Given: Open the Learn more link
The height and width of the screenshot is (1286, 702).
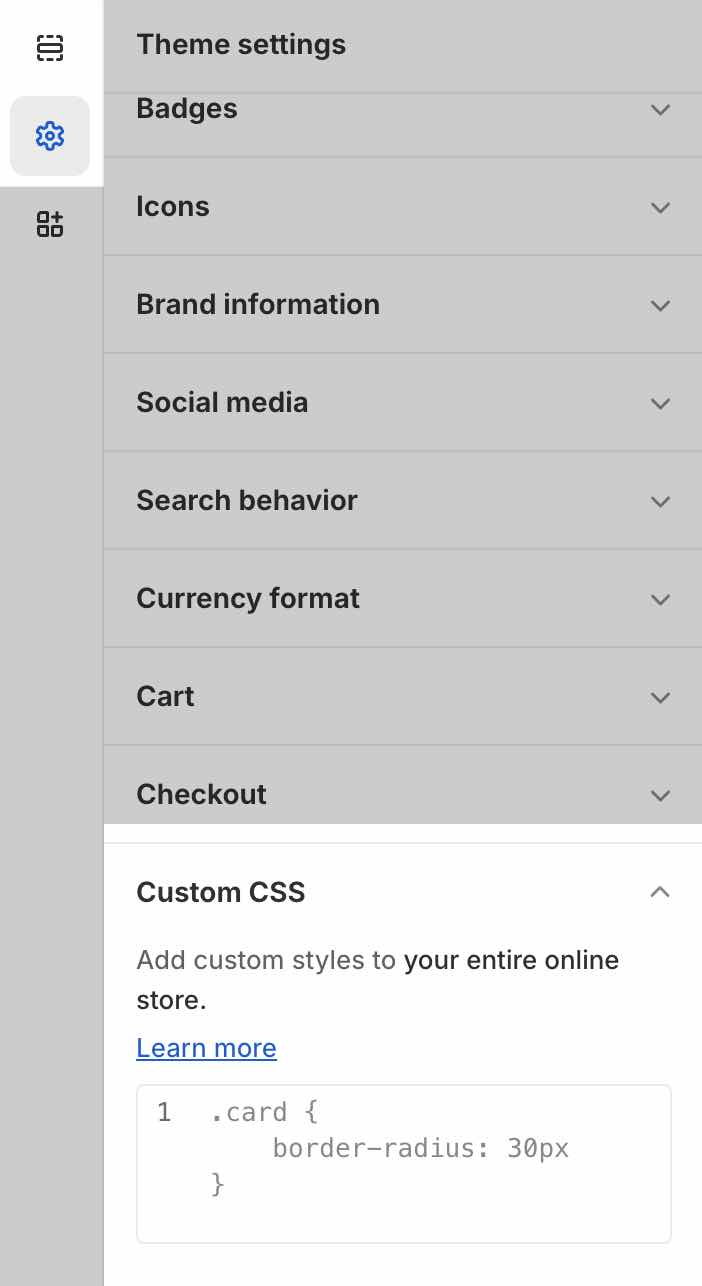Looking at the screenshot, I should (x=206, y=1048).
